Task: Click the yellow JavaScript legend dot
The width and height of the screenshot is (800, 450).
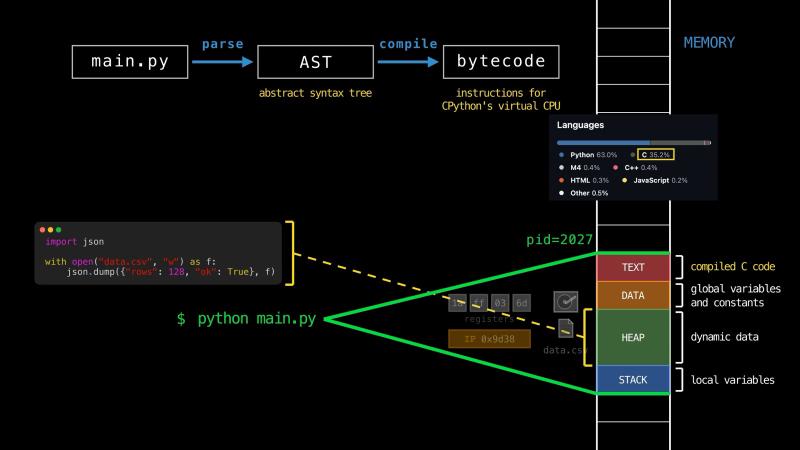Action: (x=624, y=180)
